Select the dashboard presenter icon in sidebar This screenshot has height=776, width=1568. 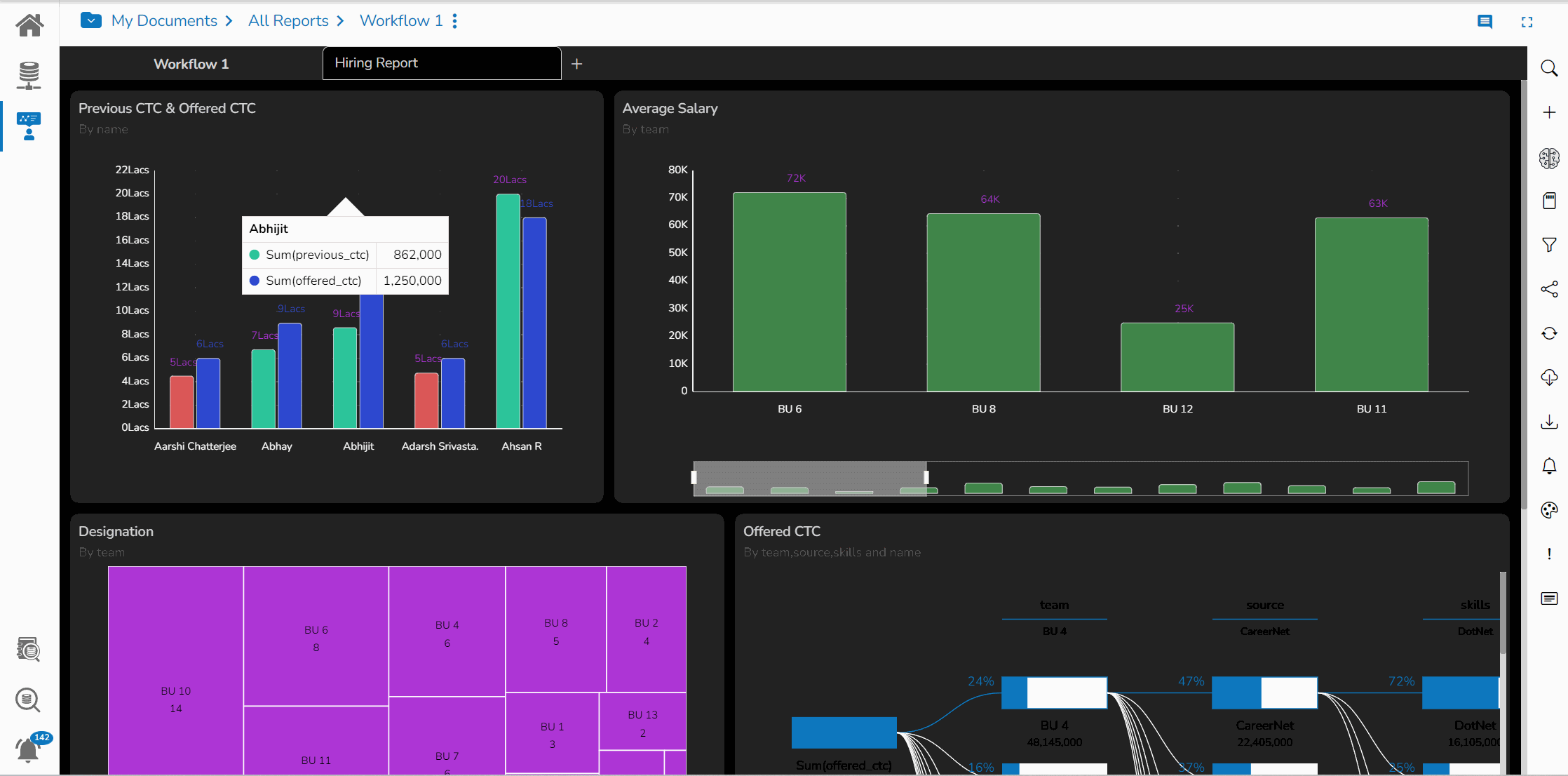pos(29,126)
